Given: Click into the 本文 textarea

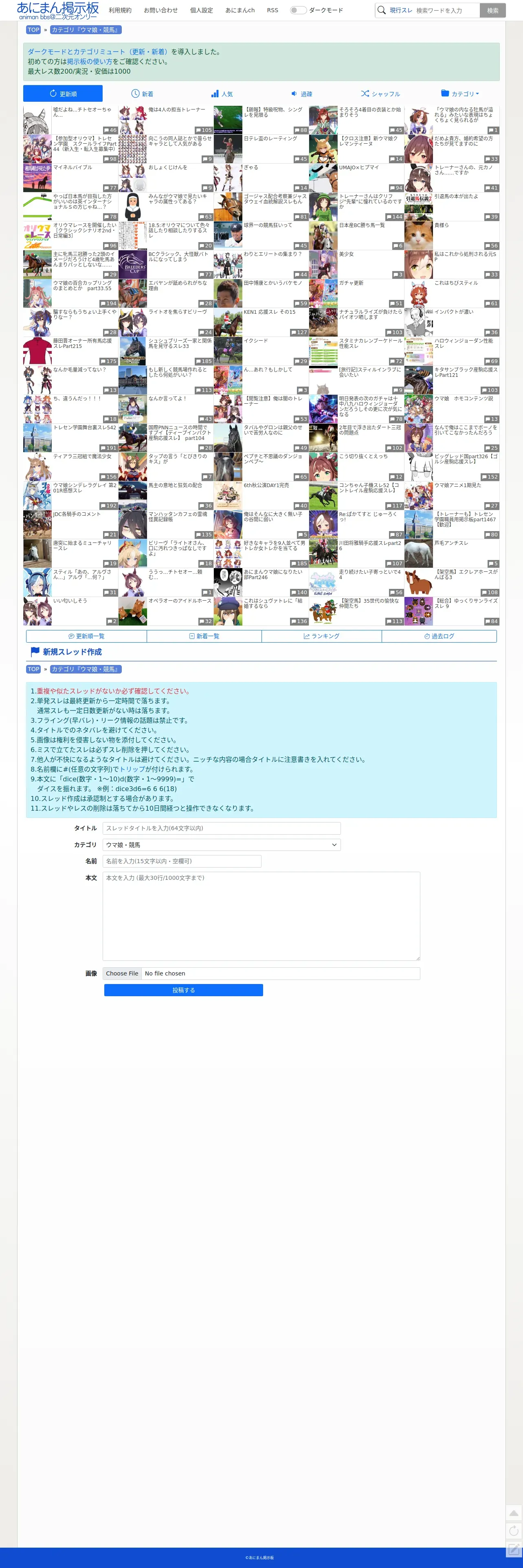Looking at the screenshot, I should (261, 916).
